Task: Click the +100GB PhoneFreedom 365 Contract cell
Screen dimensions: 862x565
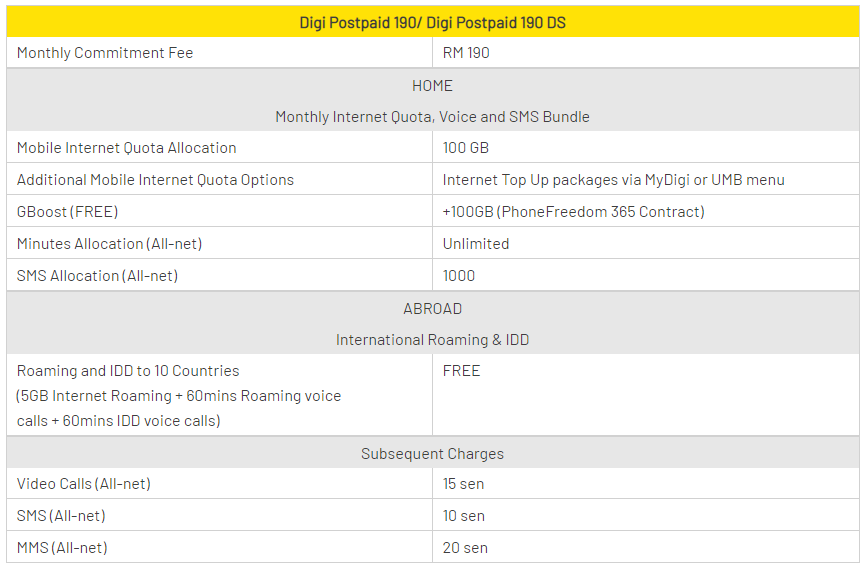Action: click(573, 212)
